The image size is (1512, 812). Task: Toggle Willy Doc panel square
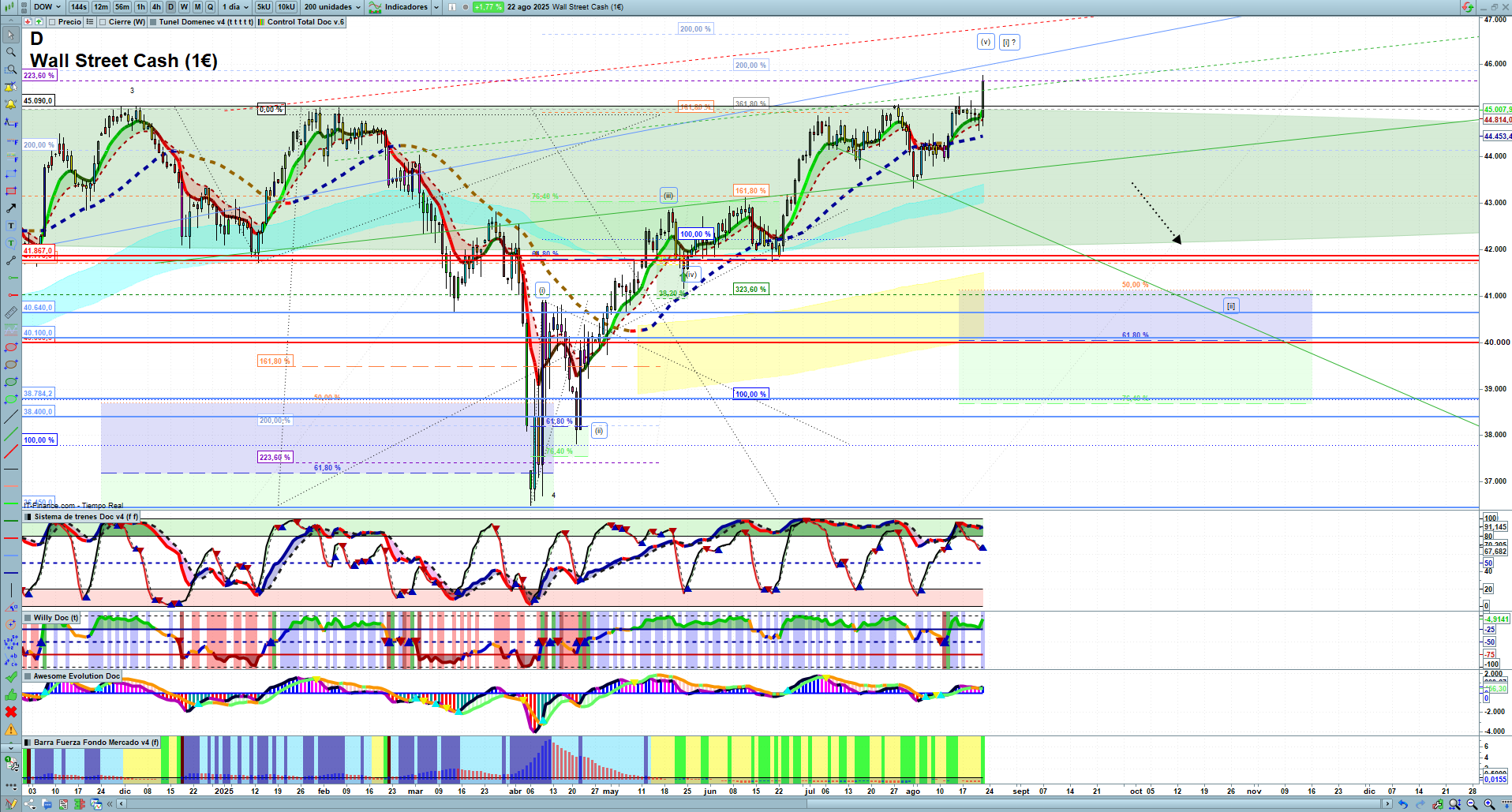tap(28, 618)
